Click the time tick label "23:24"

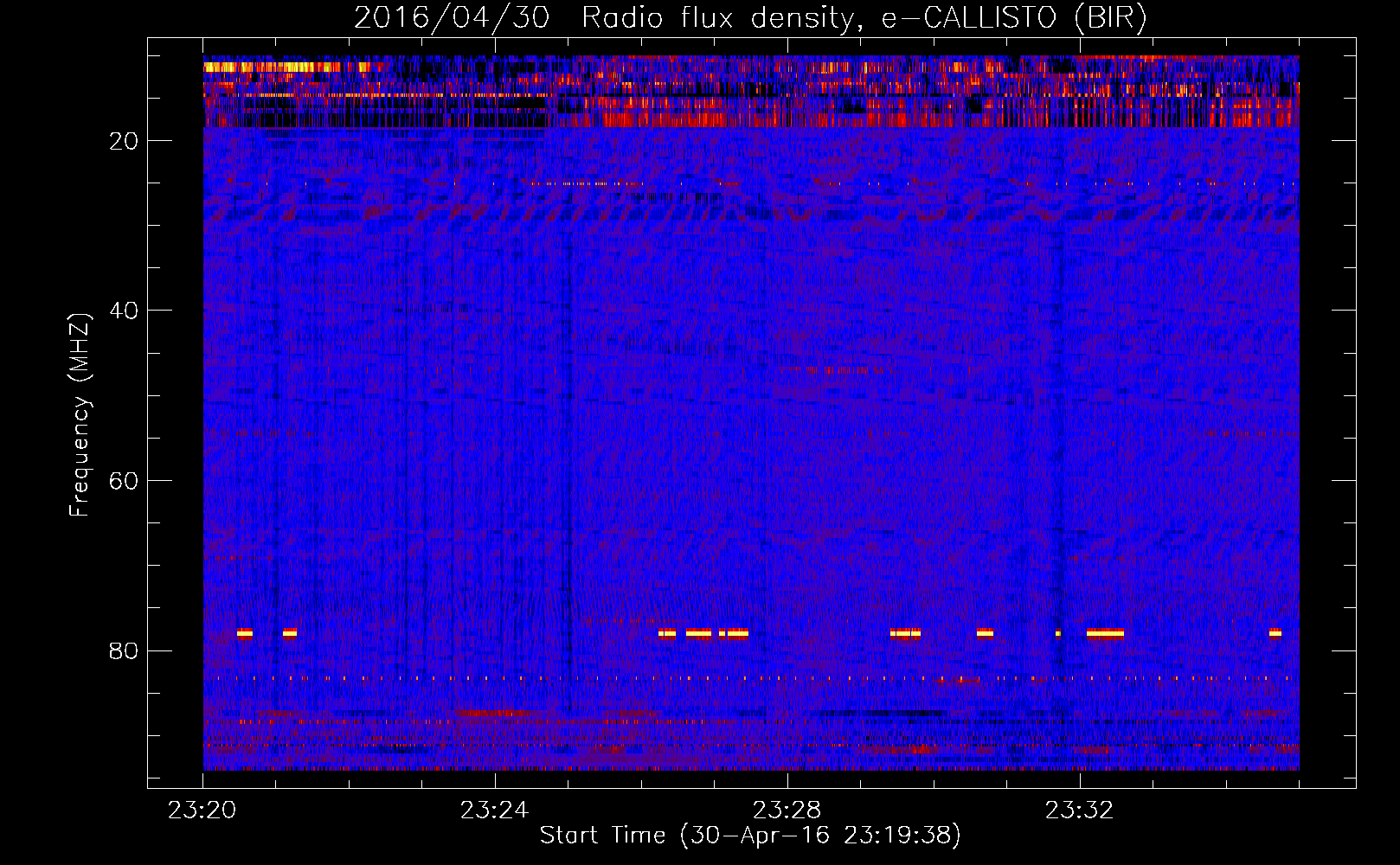[495, 811]
